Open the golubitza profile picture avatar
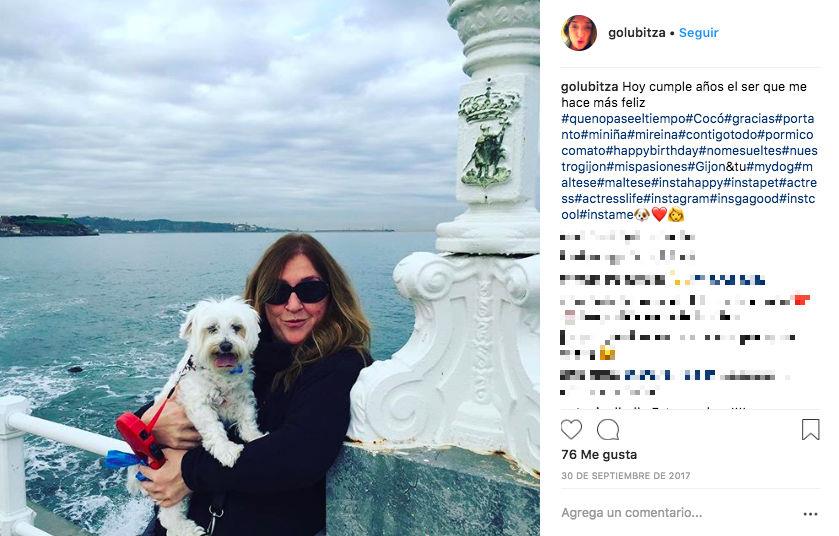 click(x=578, y=33)
